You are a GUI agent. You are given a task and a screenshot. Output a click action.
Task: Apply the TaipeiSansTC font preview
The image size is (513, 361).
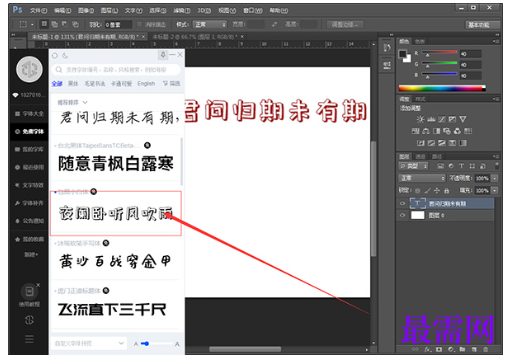pyautogui.click(x=116, y=163)
